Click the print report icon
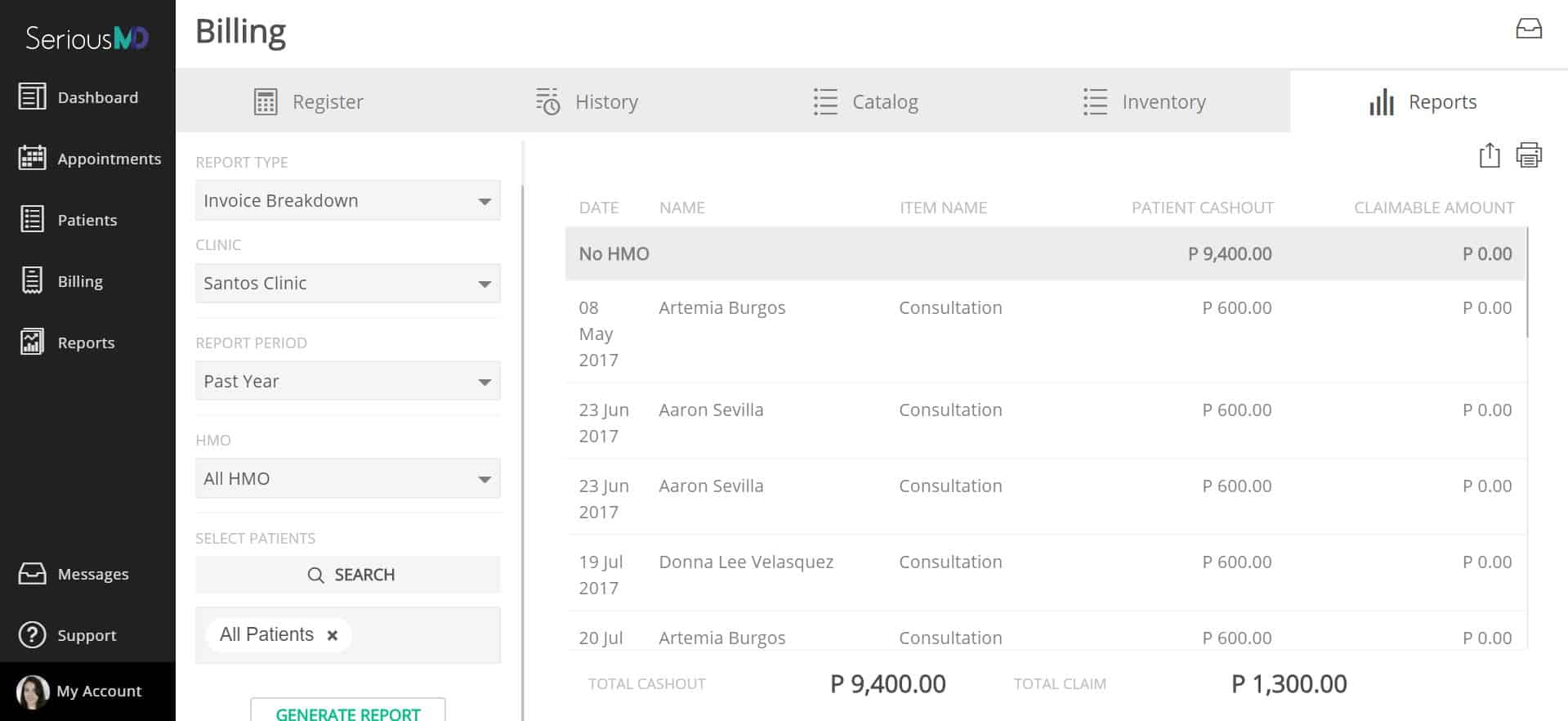 click(x=1529, y=155)
